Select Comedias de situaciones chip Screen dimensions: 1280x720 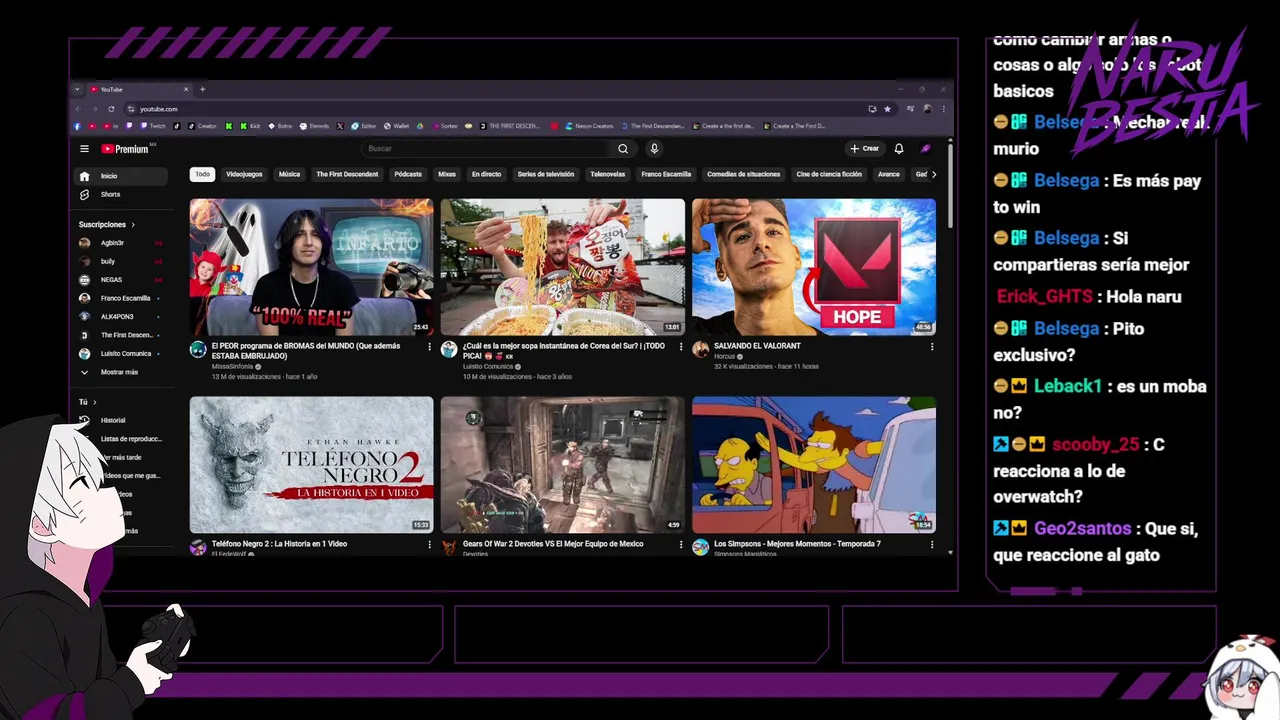[x=743, y=174]
